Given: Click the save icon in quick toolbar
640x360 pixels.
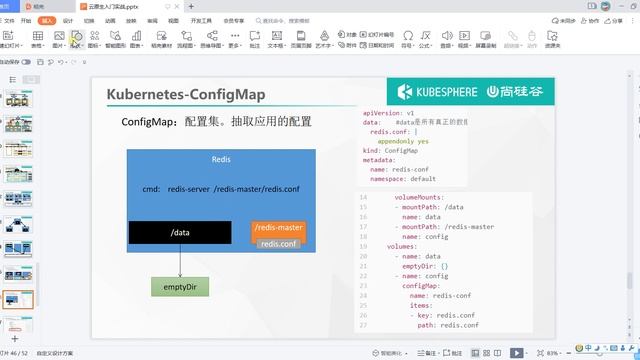Looking at the screenshot, I should click(x=40, y=62).
